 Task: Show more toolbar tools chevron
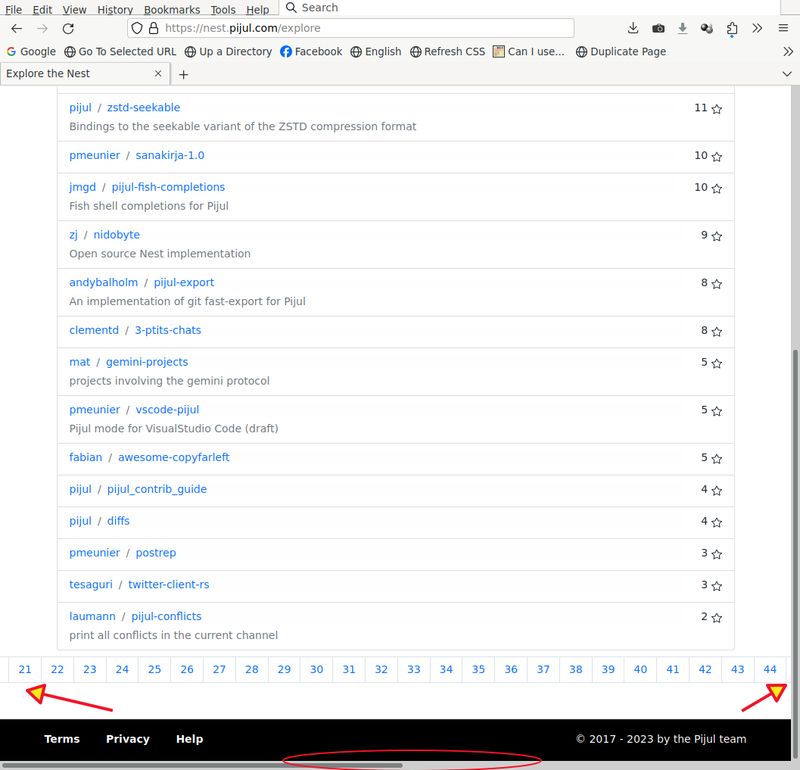point(757,28)
